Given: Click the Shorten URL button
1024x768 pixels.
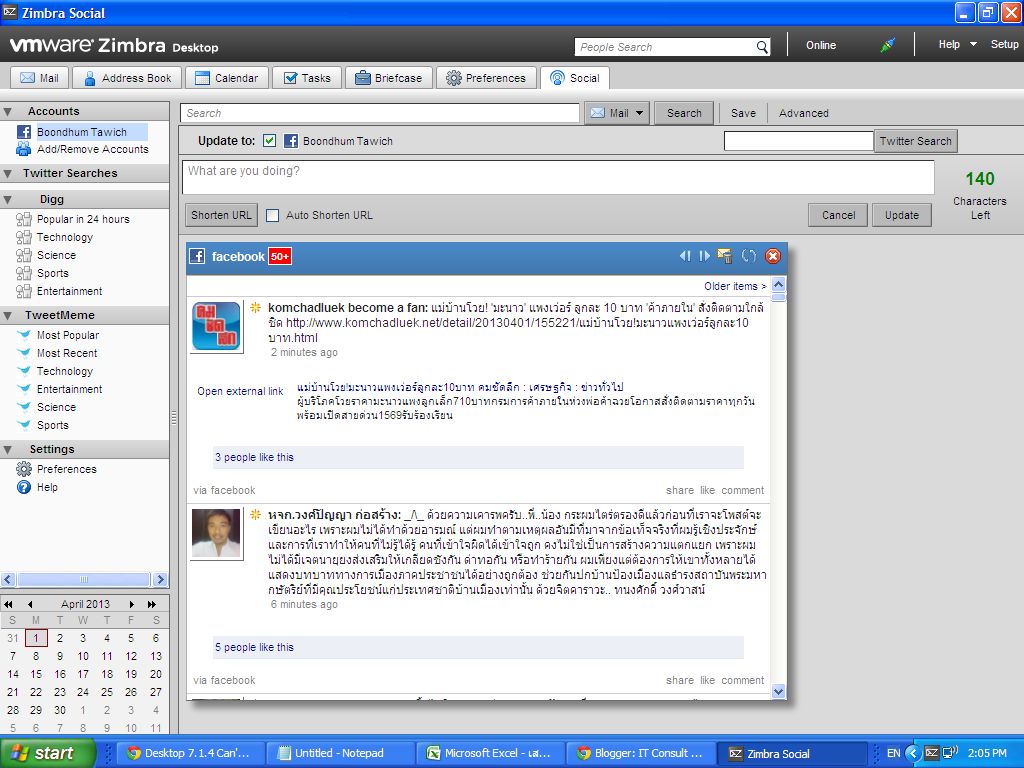Looking at the screenshot, I should pos(221,215).
